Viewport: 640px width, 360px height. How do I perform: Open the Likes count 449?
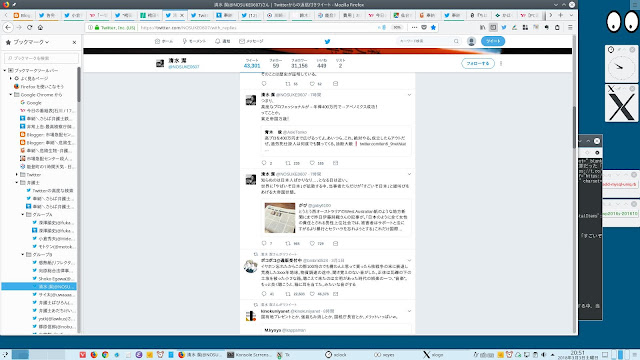tap(322, 64)
